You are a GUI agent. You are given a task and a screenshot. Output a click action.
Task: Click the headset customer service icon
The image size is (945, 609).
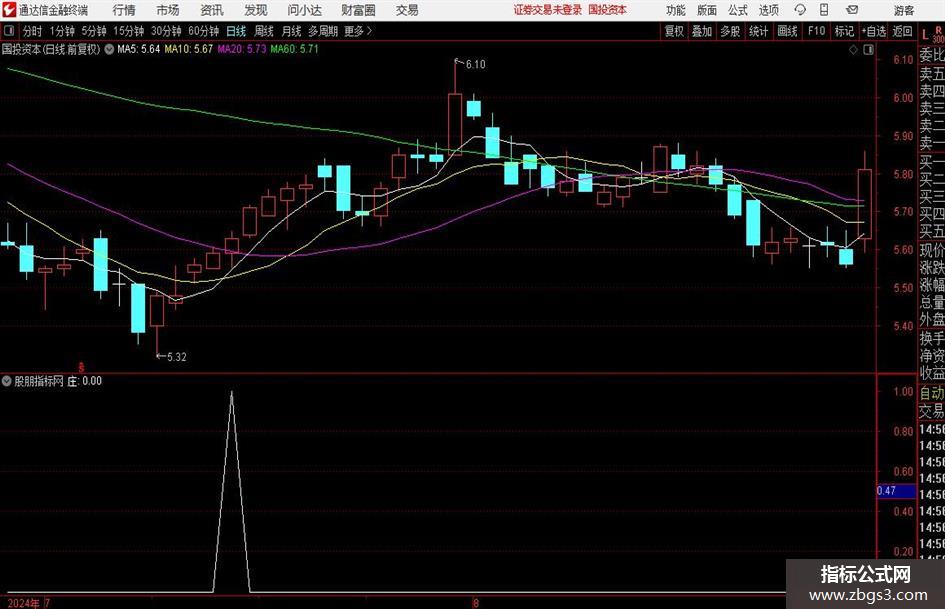click(x=800, y=10)
